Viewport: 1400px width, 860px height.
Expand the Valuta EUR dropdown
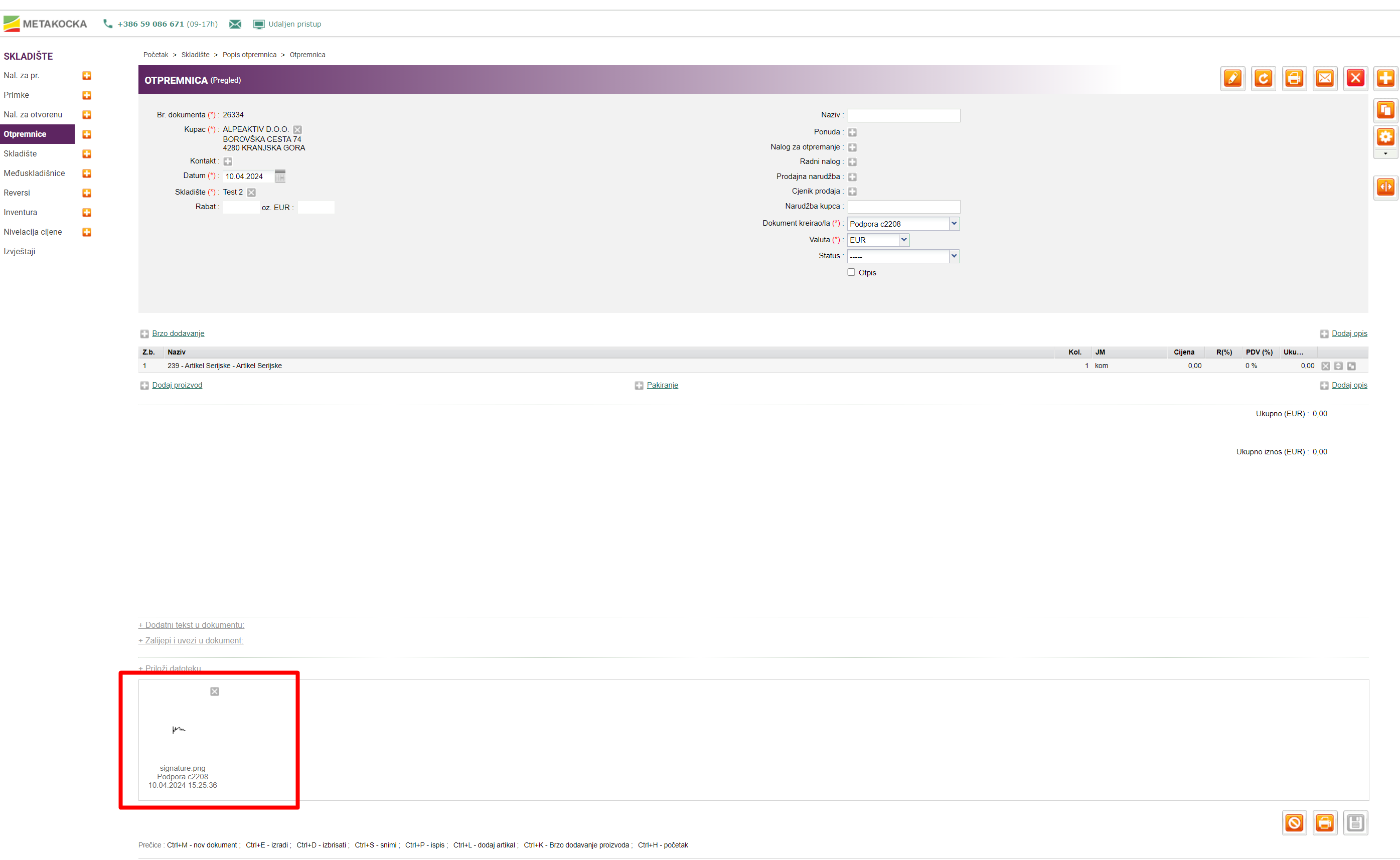[x=878, y=240]
